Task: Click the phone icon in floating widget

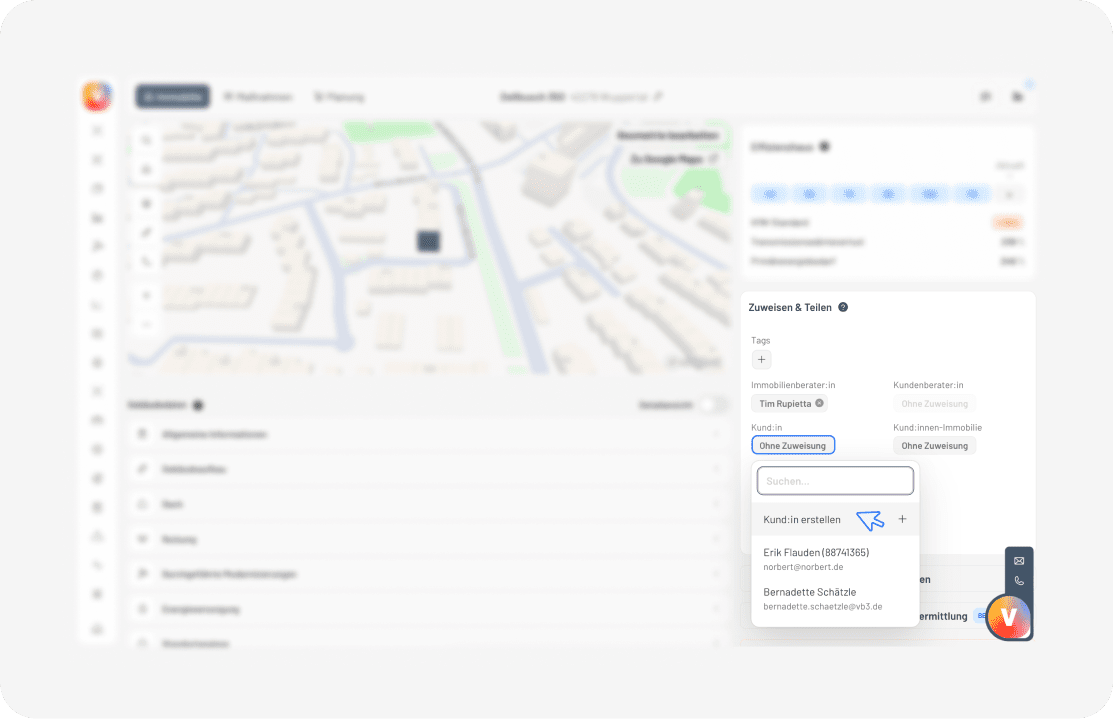Action: point(1019,581)
